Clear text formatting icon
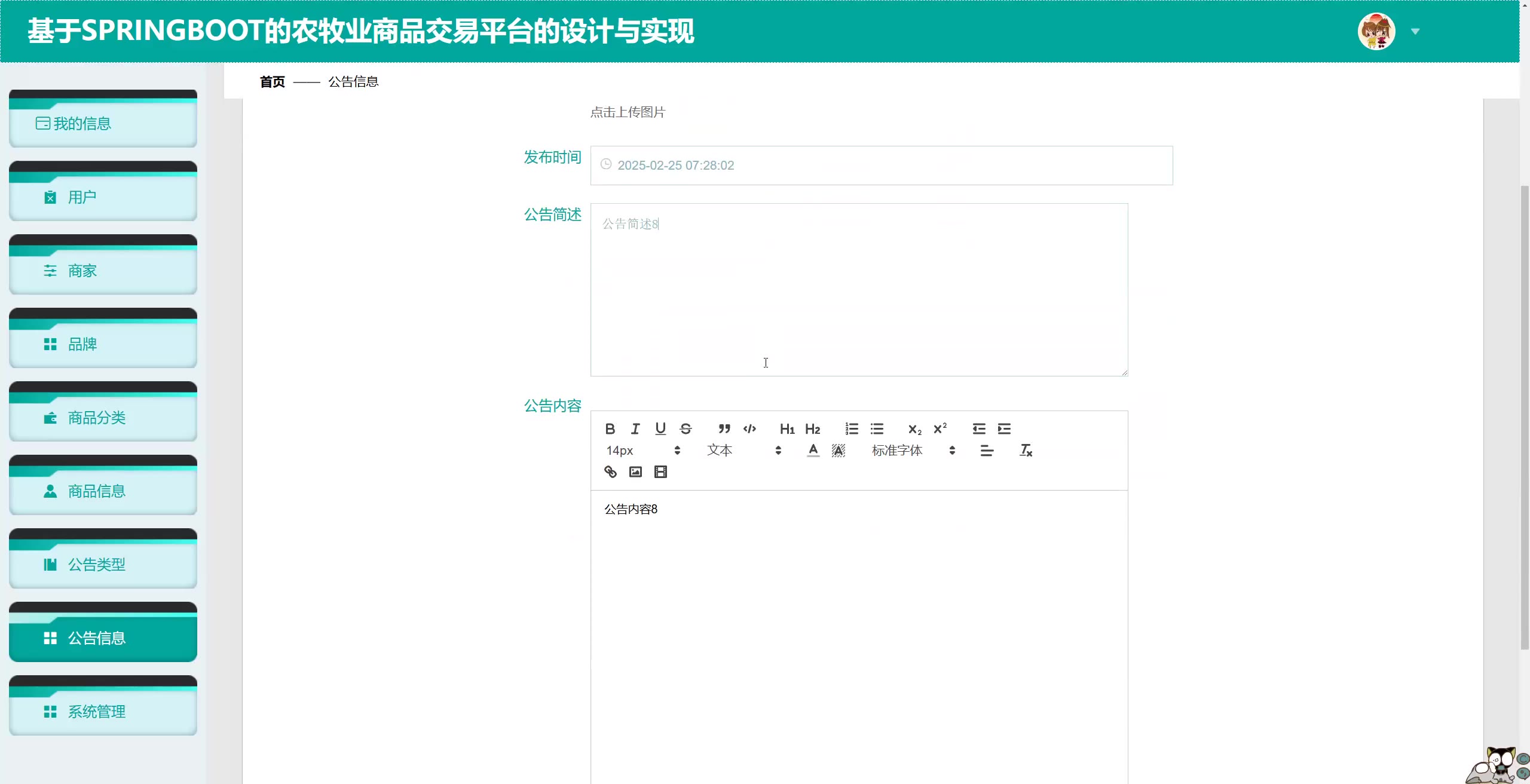The width and height of the screenshot is (1530, 784). tap(1026, 451)
